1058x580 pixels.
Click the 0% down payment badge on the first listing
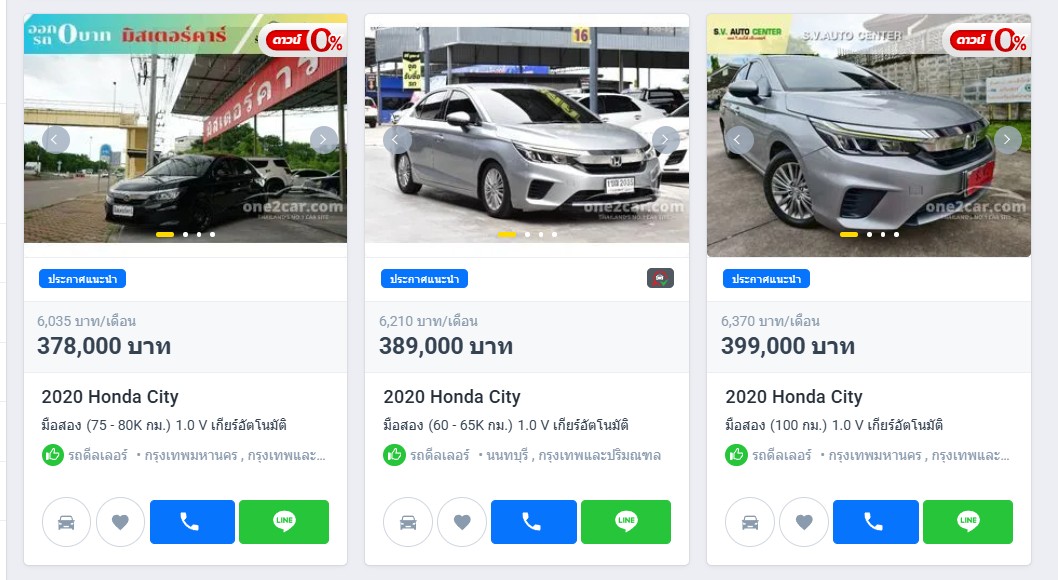[306, 40]
